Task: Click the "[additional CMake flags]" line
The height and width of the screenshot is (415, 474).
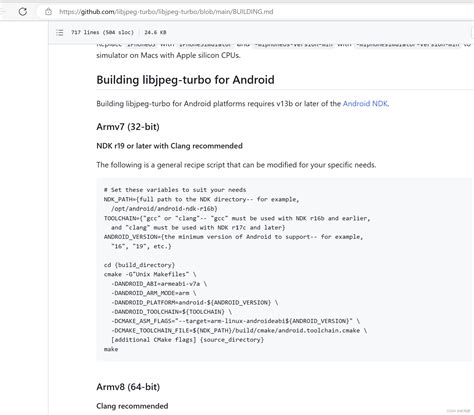Action: (x=187, y=340)
